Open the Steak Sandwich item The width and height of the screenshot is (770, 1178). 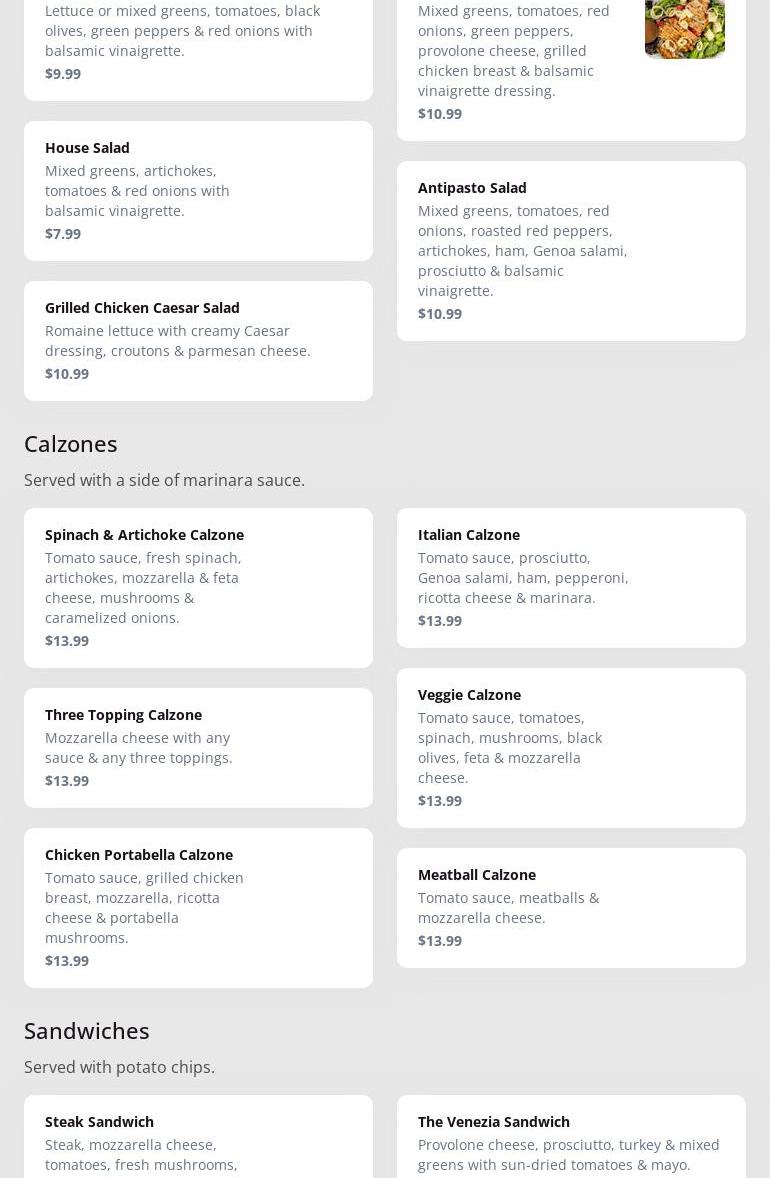198,1140
